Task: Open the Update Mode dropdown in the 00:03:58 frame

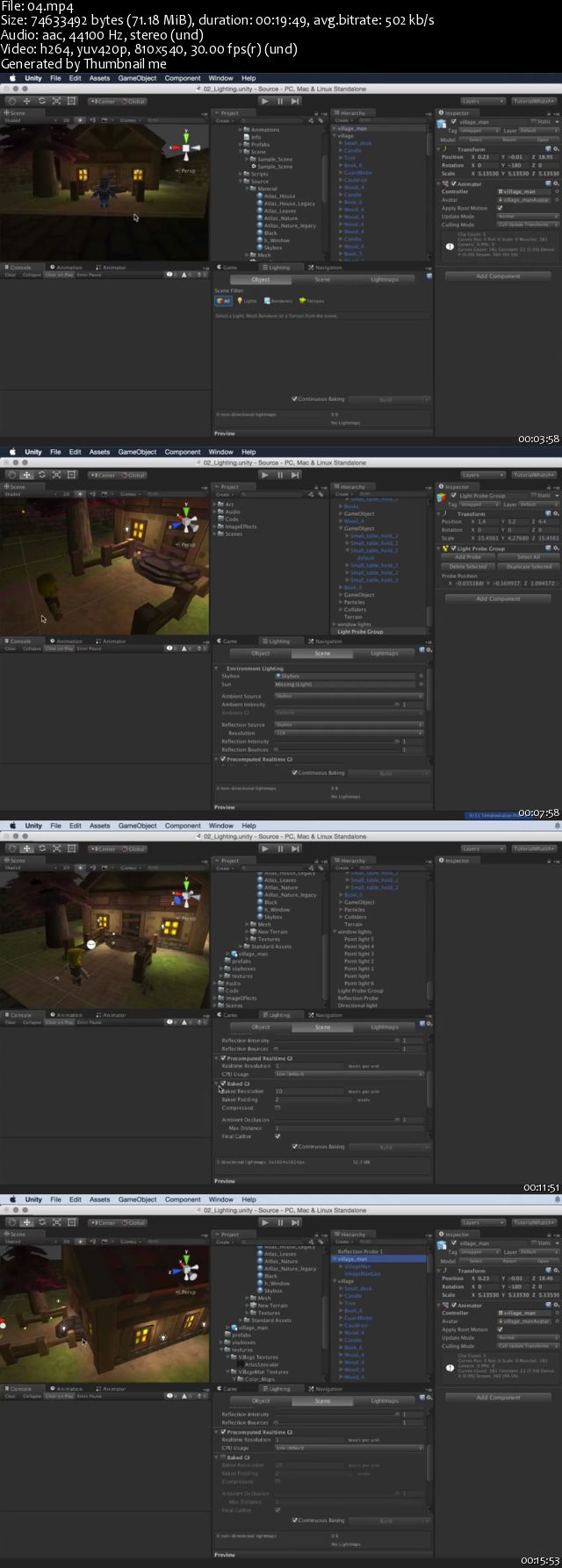Action: click(527, 217)
